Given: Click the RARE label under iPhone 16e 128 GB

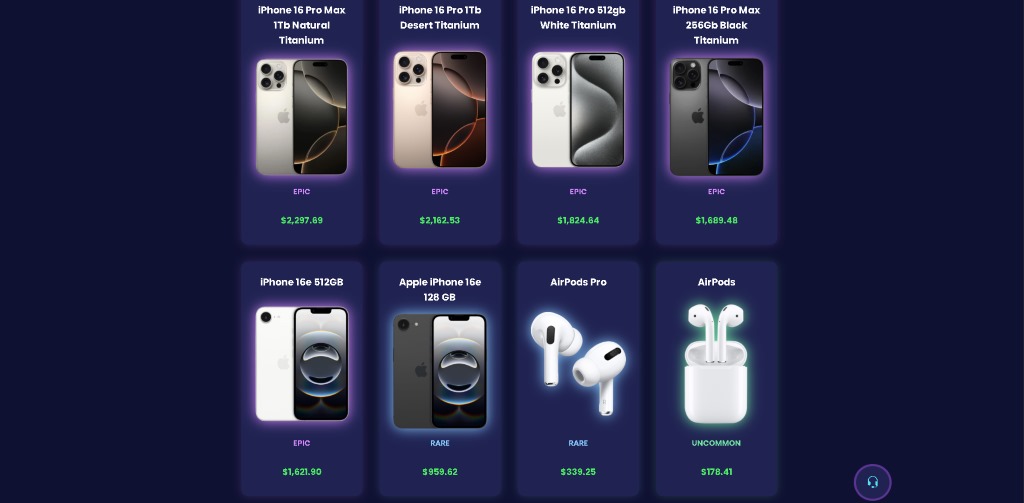Looking at the screenshot, I should point(440,443).
